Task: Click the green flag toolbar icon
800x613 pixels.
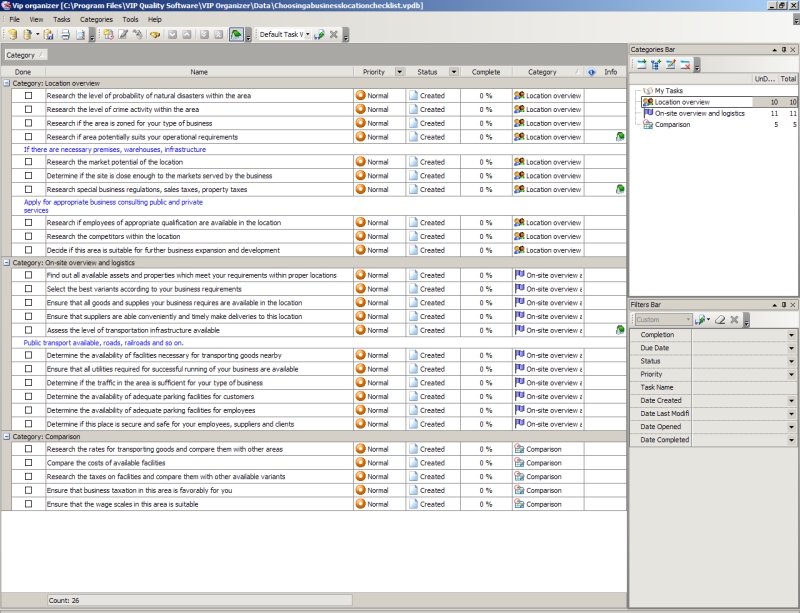Action: (234, 35)
